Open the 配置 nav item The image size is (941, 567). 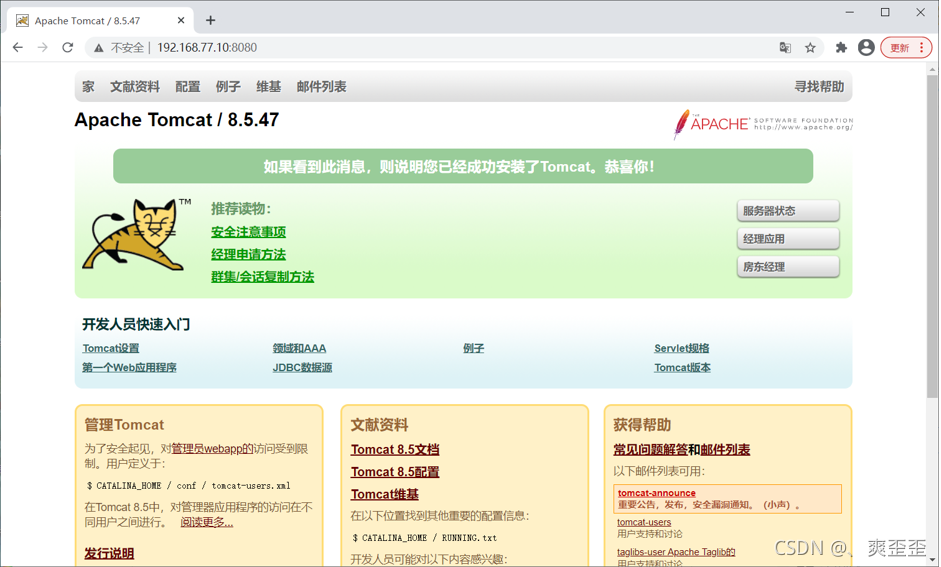pyautogui.click(x=188, y=86)
